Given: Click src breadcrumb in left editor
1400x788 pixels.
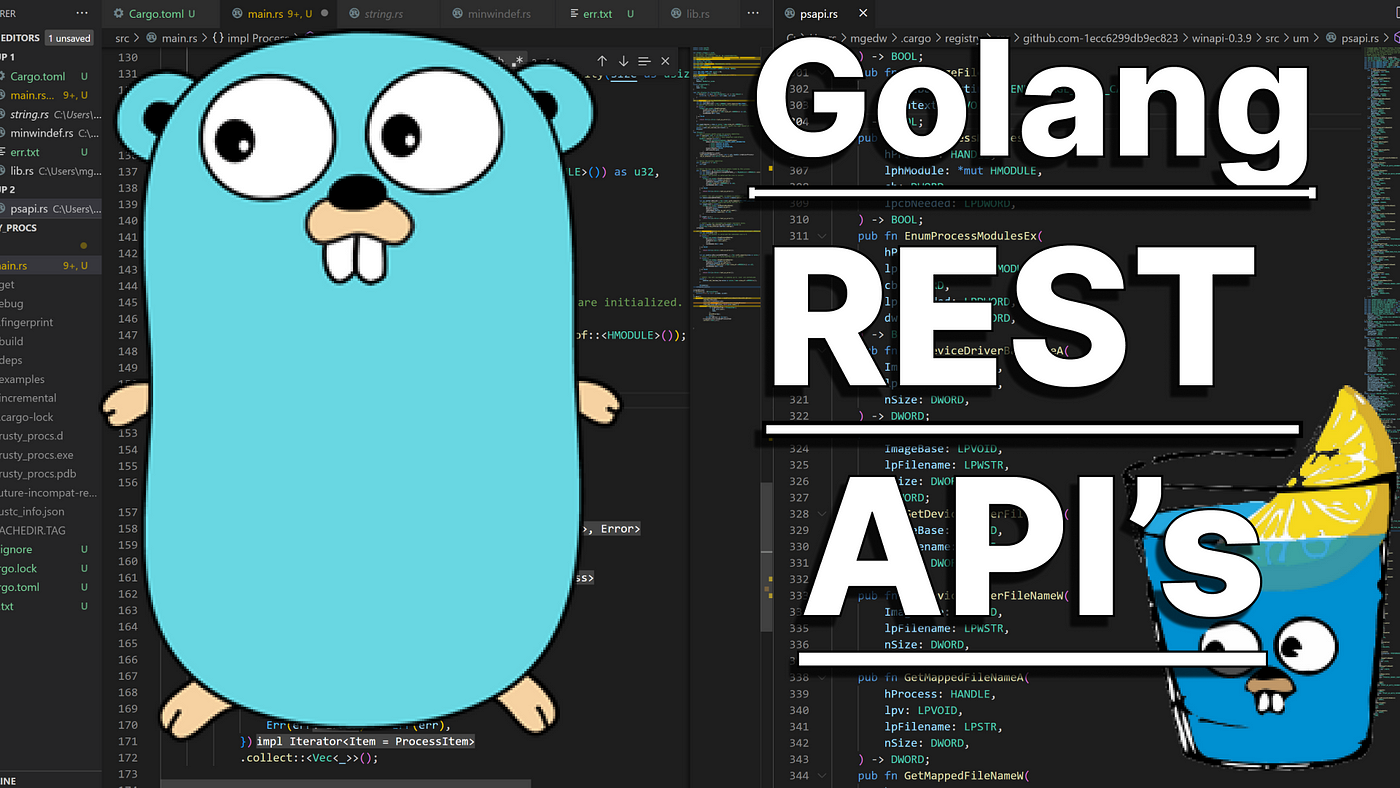Looking at the screenshot, I should 123,38.
